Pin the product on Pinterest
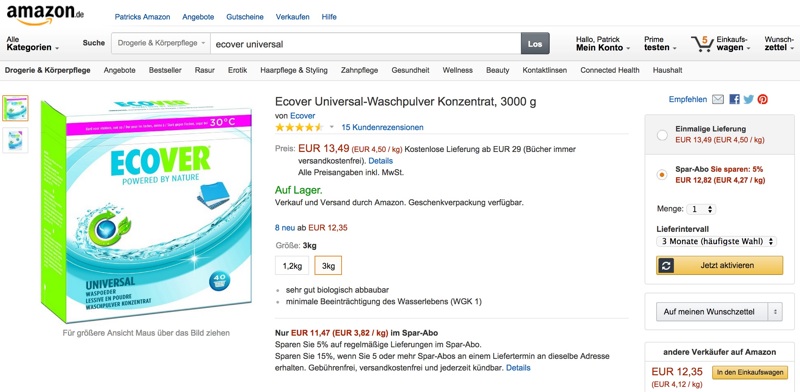This screenshot has width=800, height=392. click(x=763, y=100)
